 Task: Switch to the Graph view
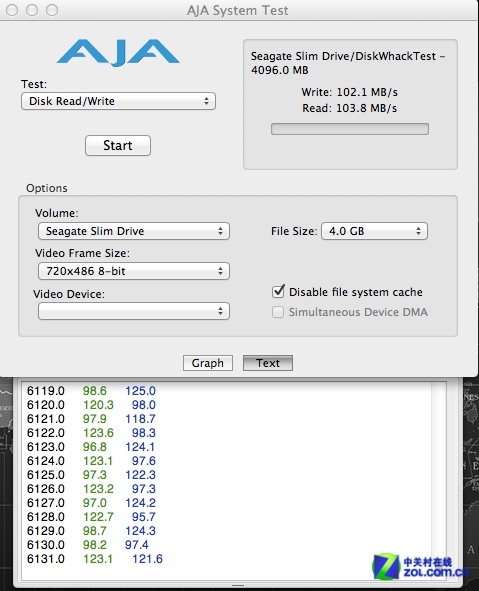click(208, 363)
